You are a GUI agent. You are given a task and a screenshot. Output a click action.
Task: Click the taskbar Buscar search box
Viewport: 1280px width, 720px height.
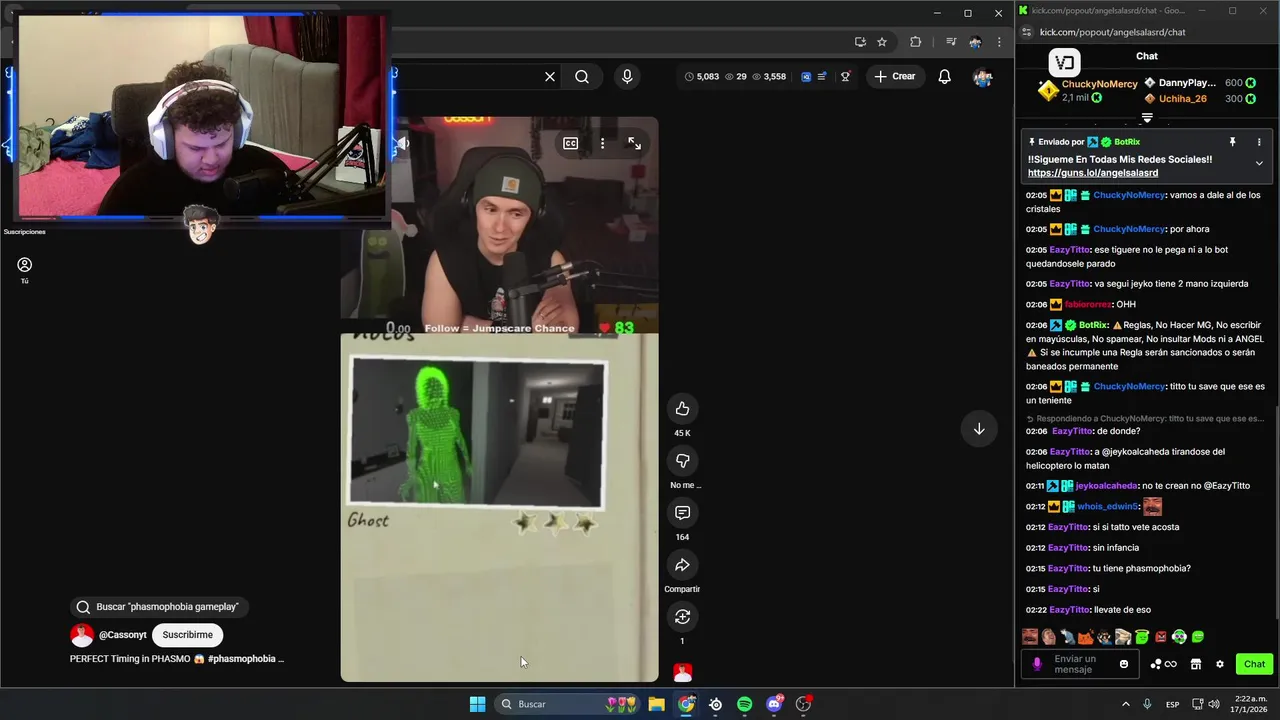[x=568, y=704]
